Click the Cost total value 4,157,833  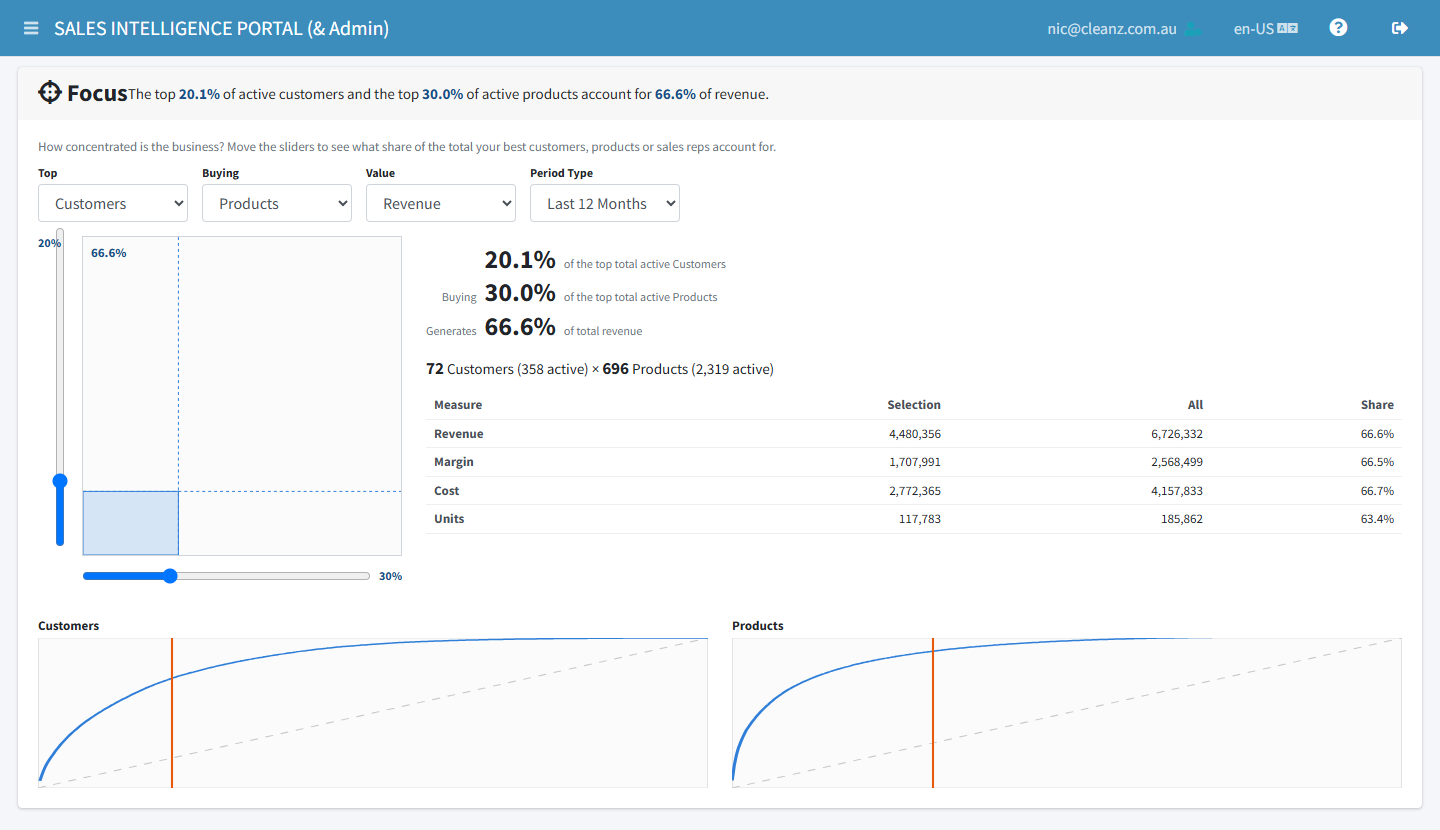coord(1177,491)
